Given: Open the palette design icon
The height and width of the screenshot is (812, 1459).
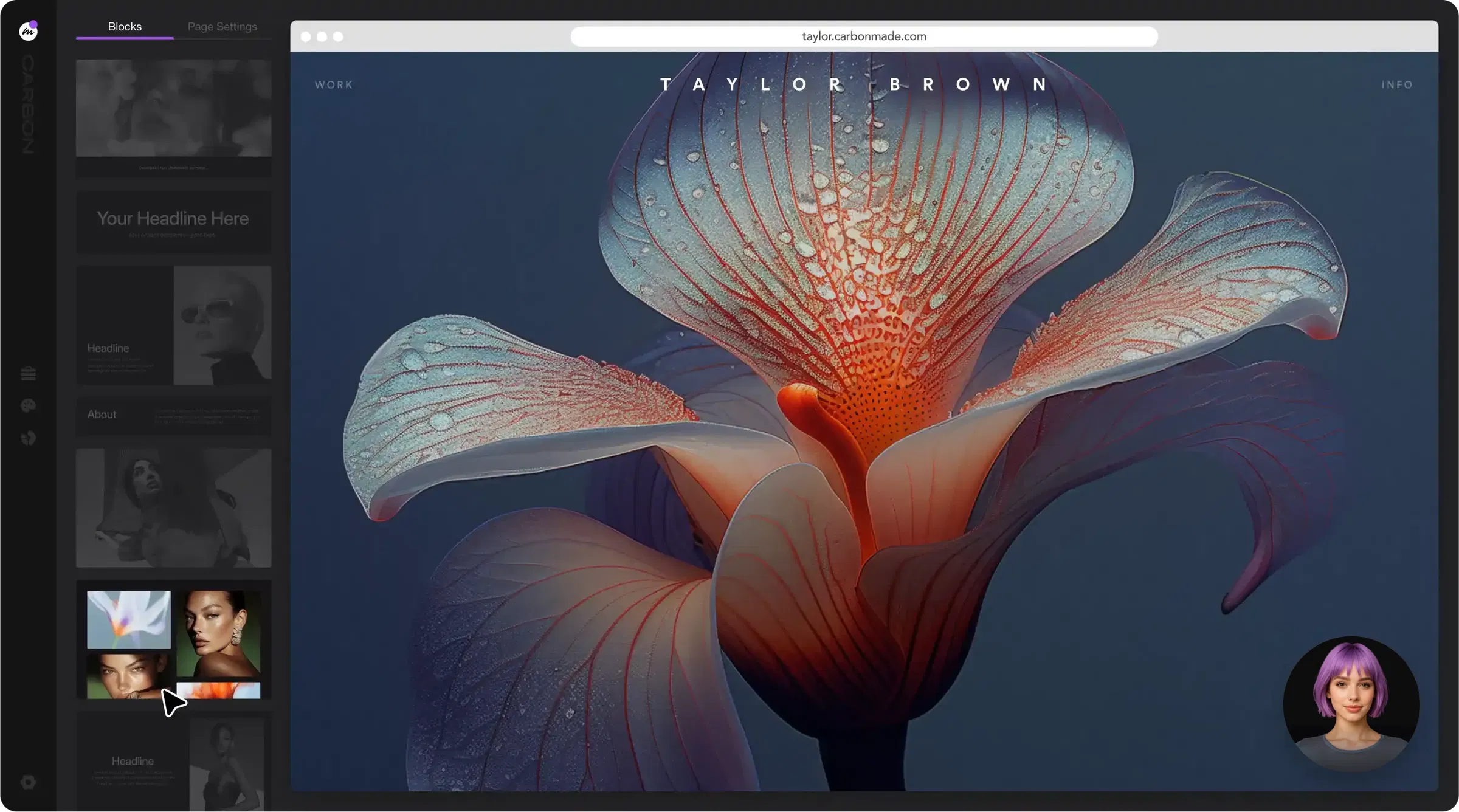Looking at the screenshot, I should click(x=28, y=405).
